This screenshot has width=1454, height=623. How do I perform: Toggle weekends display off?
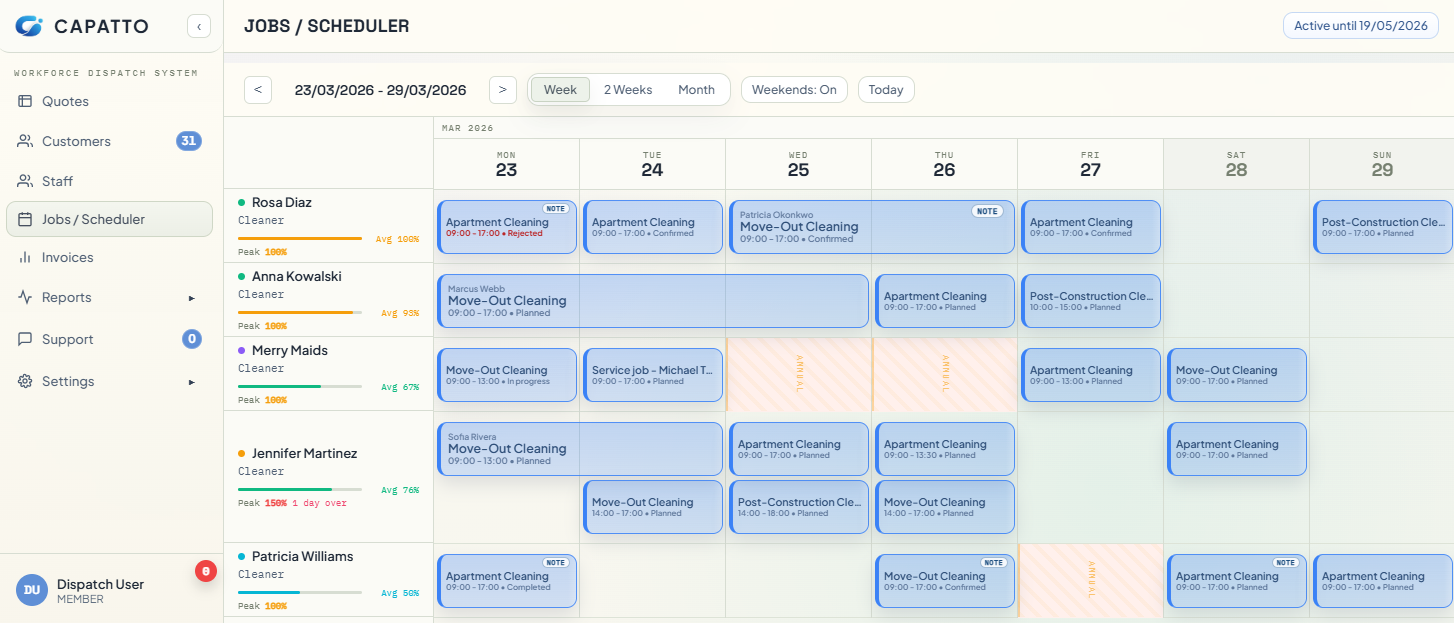point(794,89)
